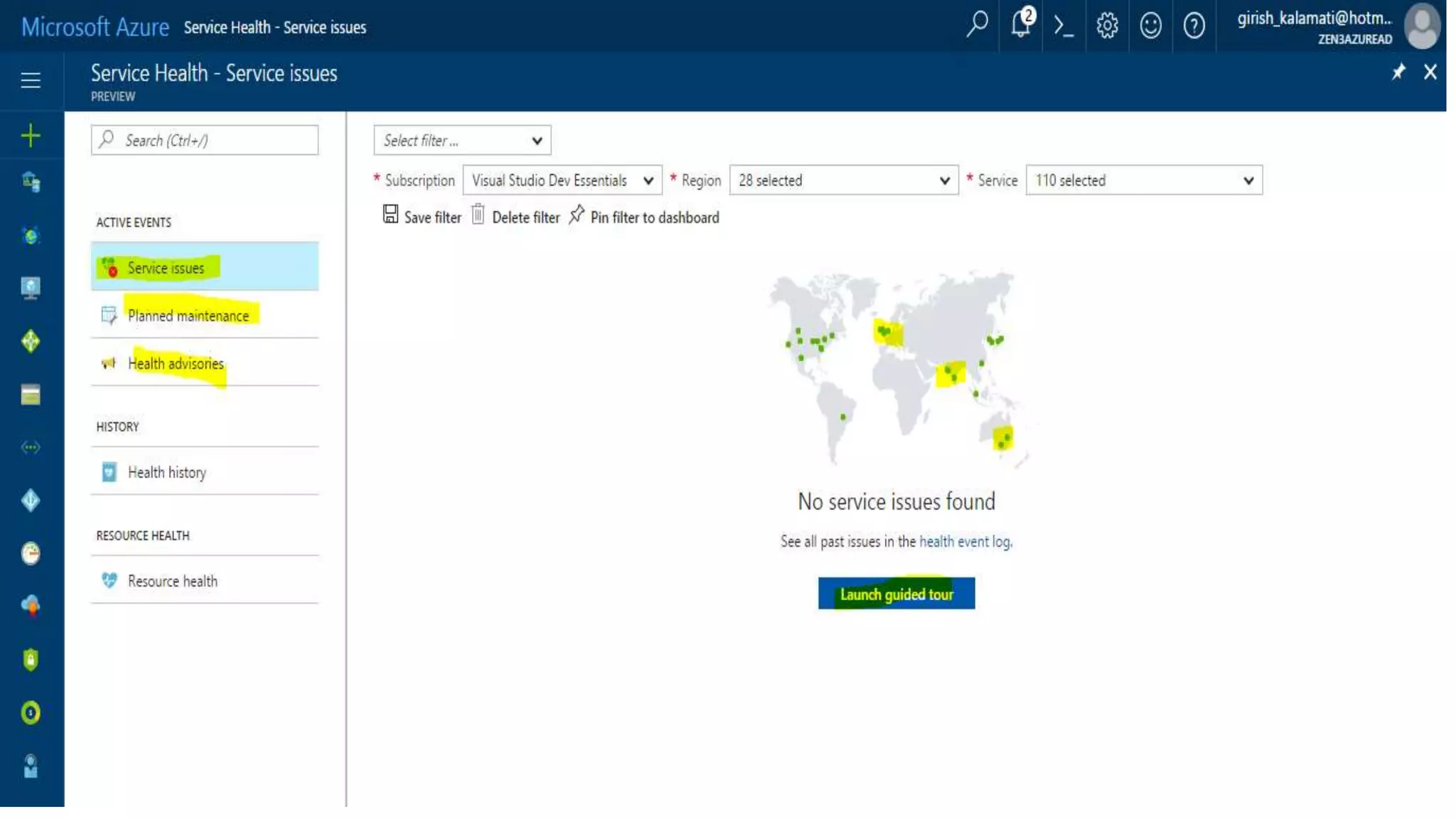Toggle the hamburger menu in sidebar
The height and width of the screenshot is (819, 1456).
(31, 80)
